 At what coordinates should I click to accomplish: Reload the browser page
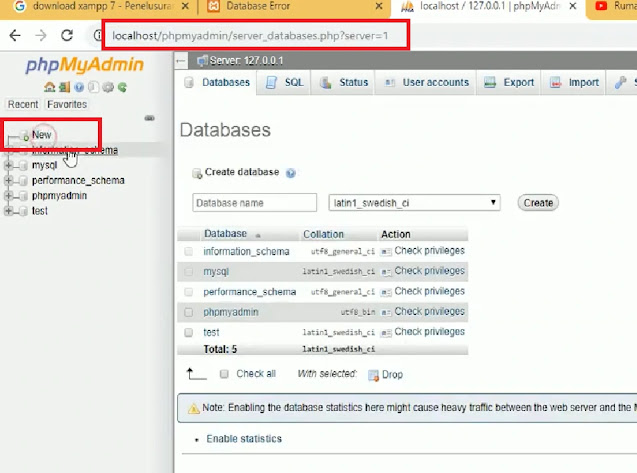(x=67, y=36)
